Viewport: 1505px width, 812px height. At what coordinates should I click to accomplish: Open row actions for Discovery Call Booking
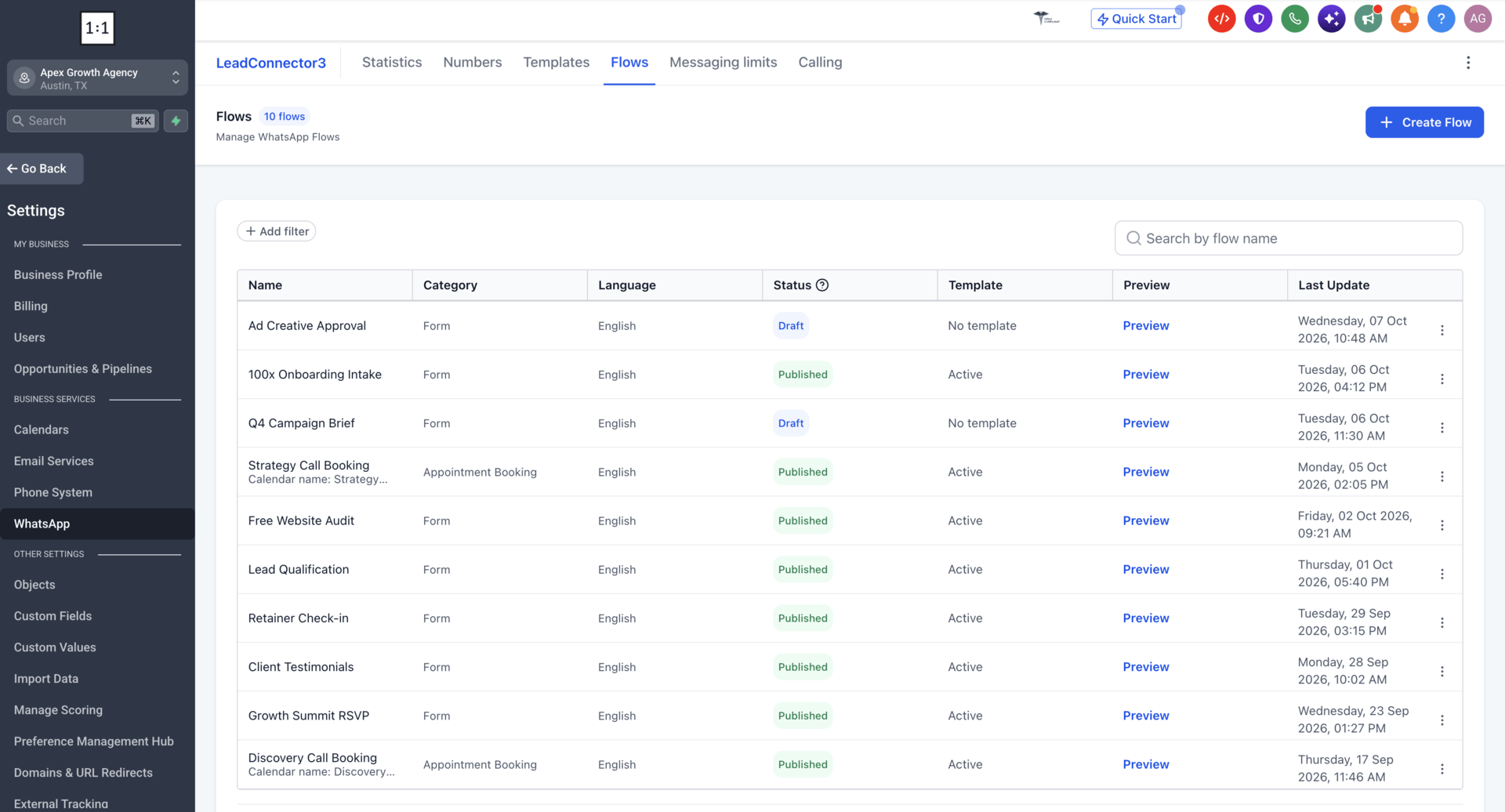(1442, 769)
